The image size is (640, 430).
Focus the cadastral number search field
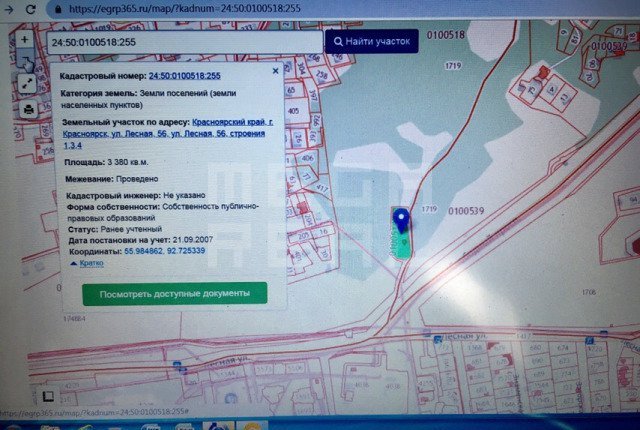click(184, 42)
